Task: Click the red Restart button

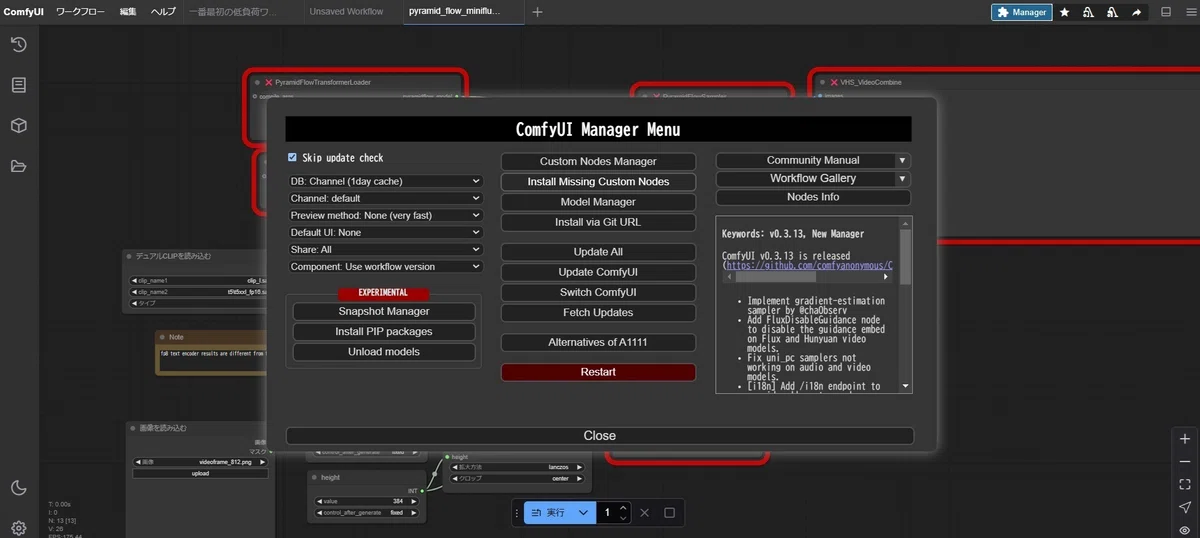Action: pyautogui.click(x=598, y=372)
